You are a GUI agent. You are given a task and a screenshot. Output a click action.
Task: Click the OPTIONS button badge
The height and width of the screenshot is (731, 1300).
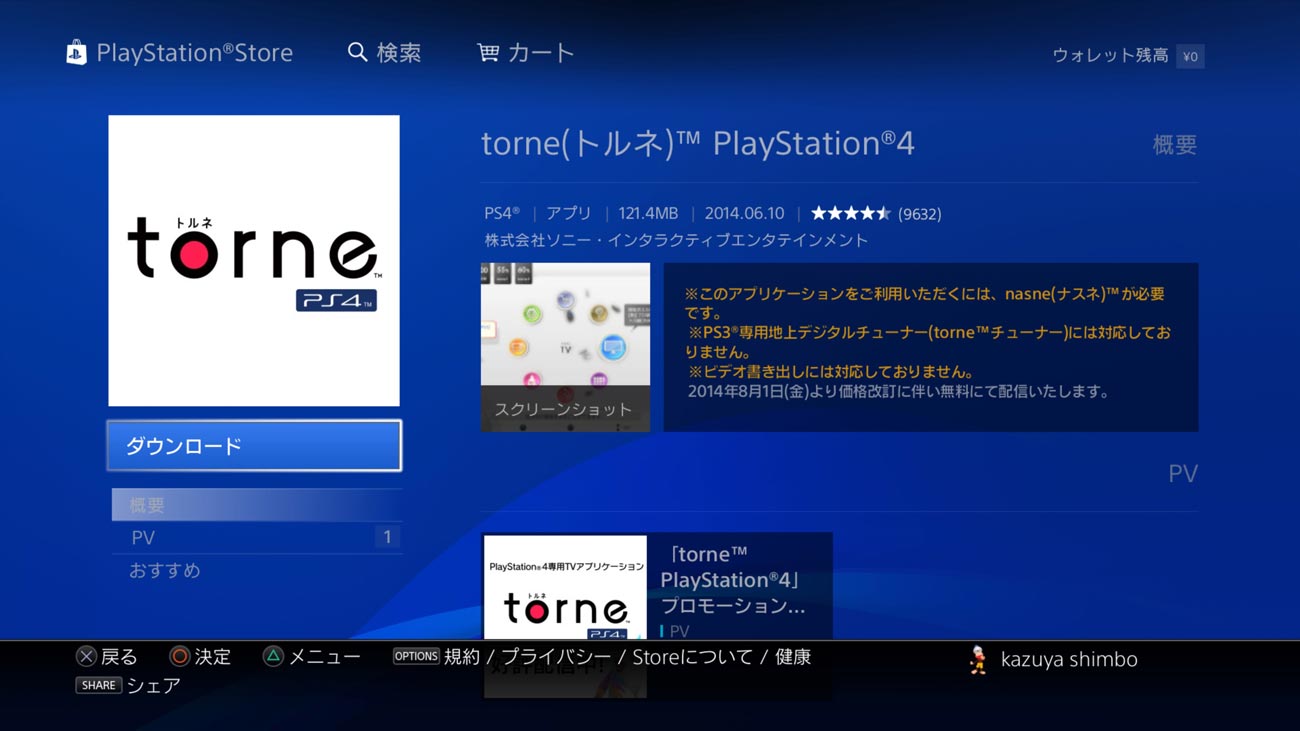[x=416, y=656]
